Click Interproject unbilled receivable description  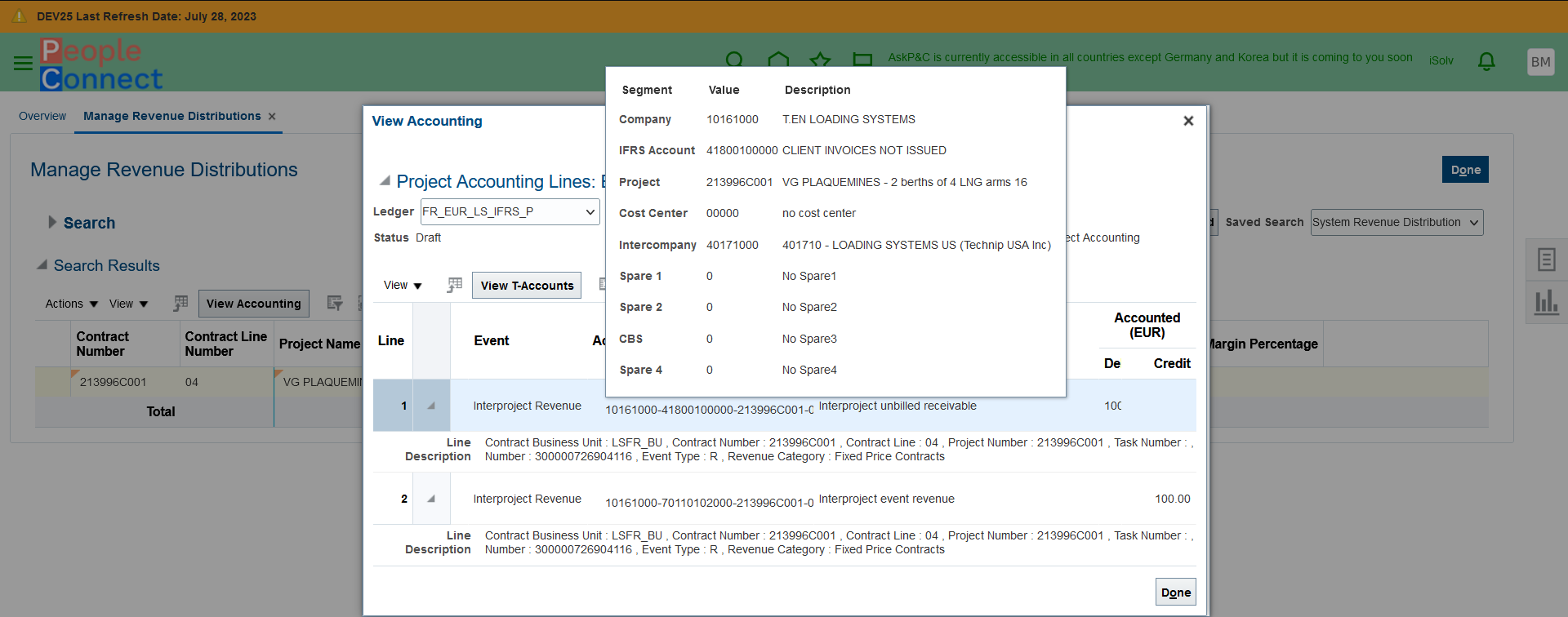click(x=898, y=406)
